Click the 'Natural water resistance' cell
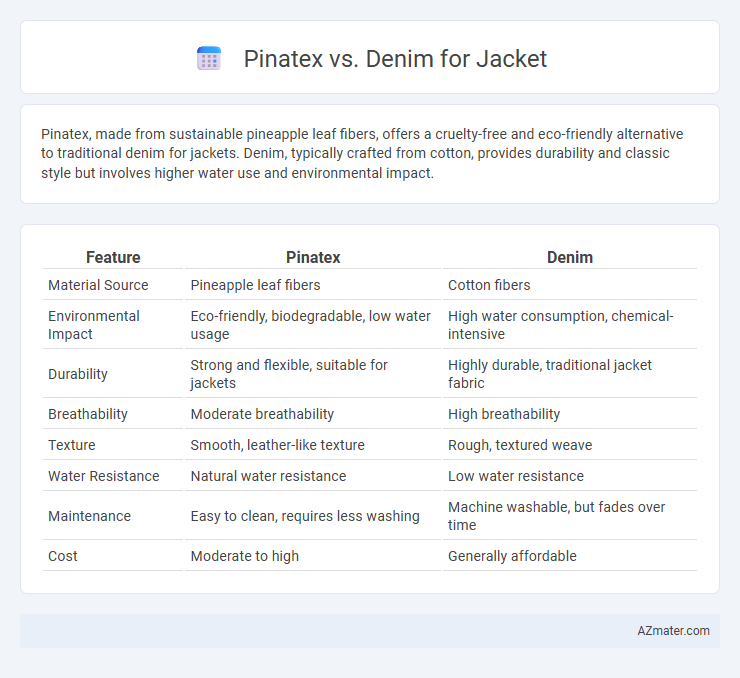 point(268,476)
